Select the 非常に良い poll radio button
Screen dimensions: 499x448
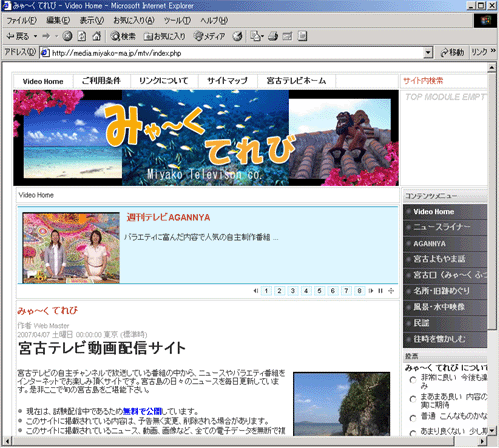(x=413, y=380)
